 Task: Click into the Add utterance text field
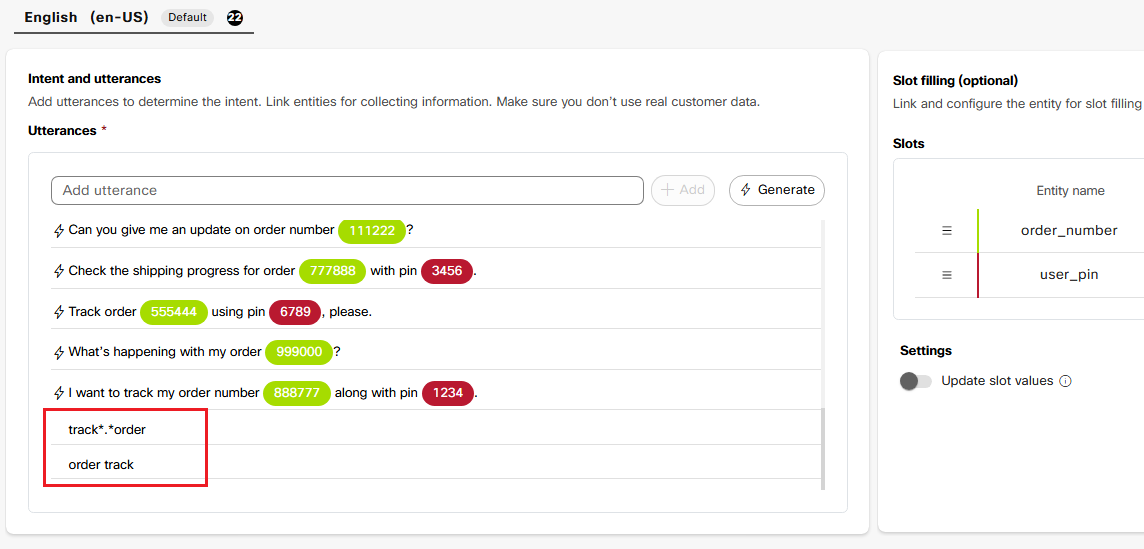pos(346,190)
